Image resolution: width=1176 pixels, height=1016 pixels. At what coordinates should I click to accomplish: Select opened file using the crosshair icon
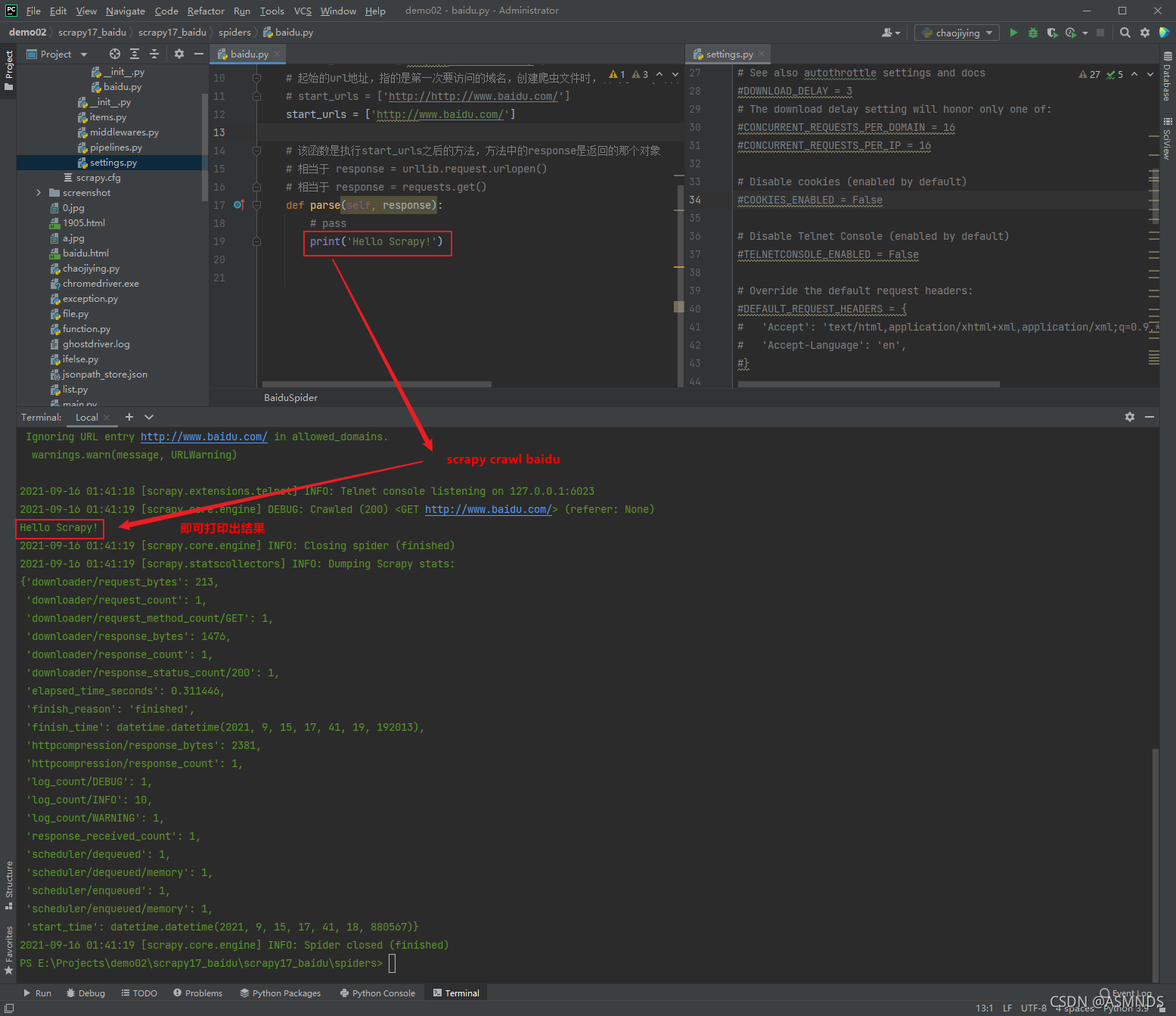pyautogui.click(x=114, y=54)
